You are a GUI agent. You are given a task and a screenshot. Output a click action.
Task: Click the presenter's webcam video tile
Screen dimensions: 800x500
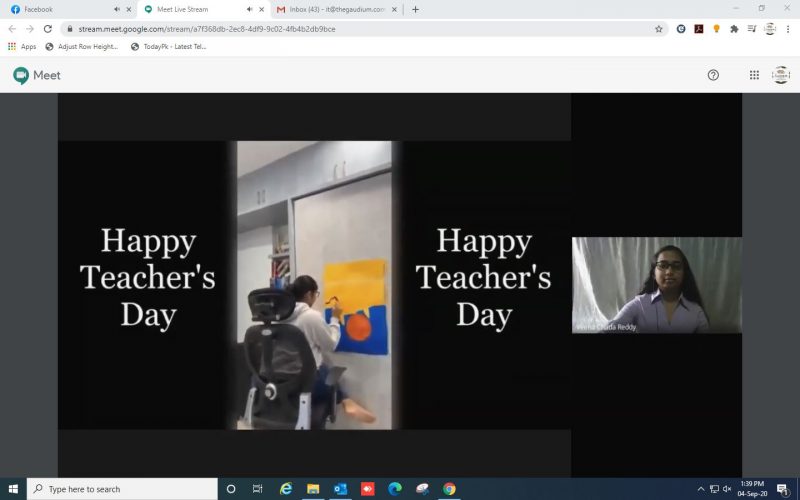click(x=656, y=285)
